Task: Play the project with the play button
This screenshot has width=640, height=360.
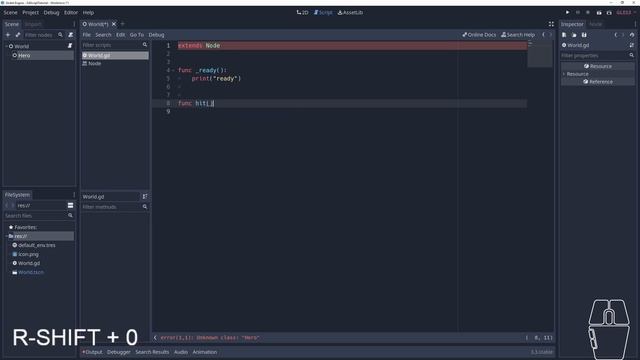Action: point(567,13)
